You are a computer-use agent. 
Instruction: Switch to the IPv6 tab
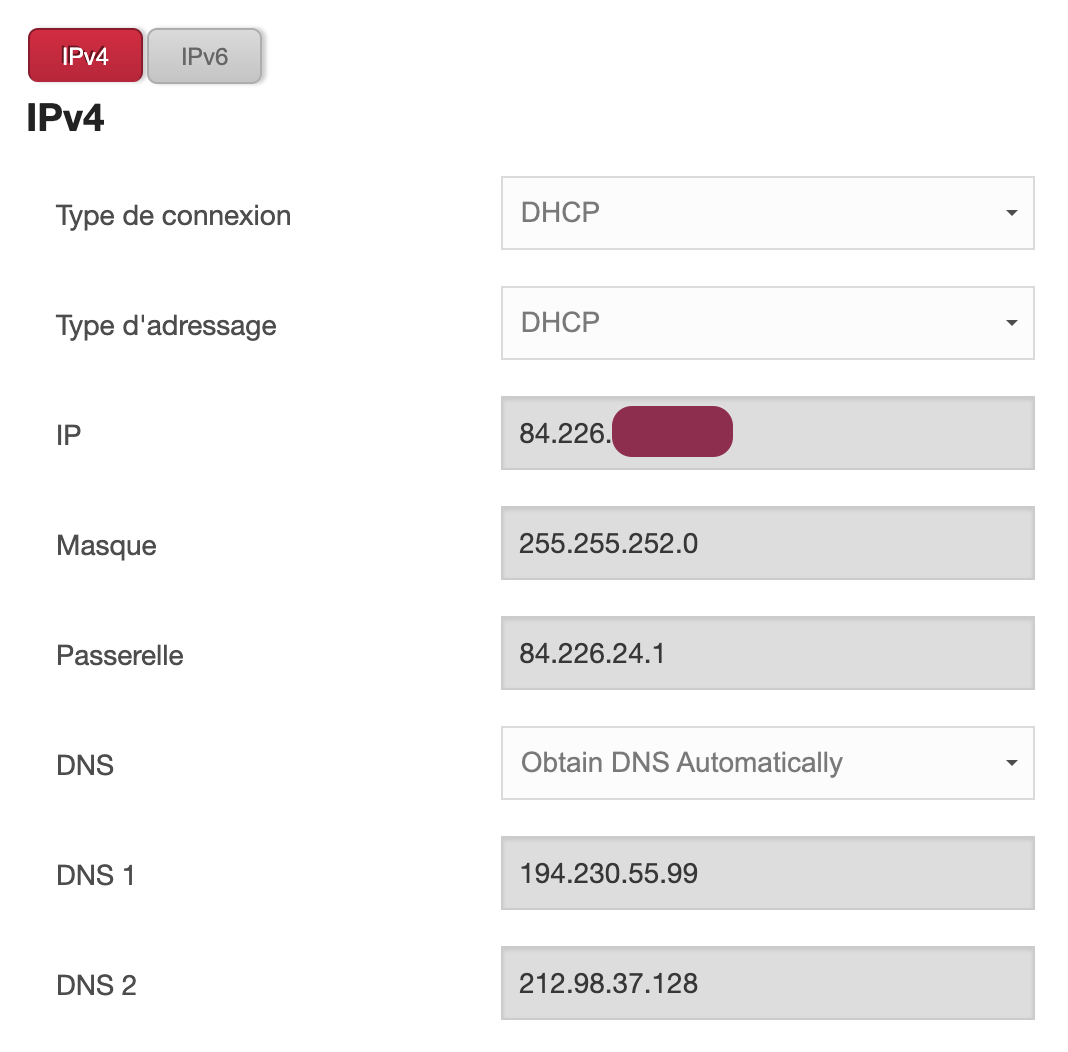[x=204, y=56]
